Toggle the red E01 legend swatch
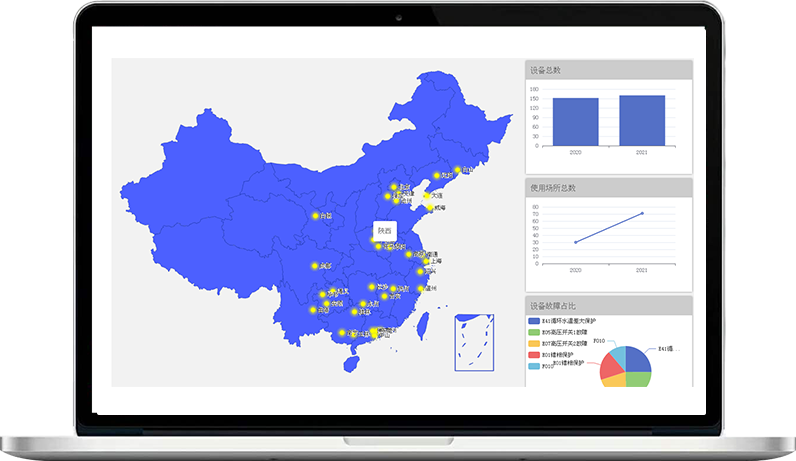 click(x=534, y=355)
